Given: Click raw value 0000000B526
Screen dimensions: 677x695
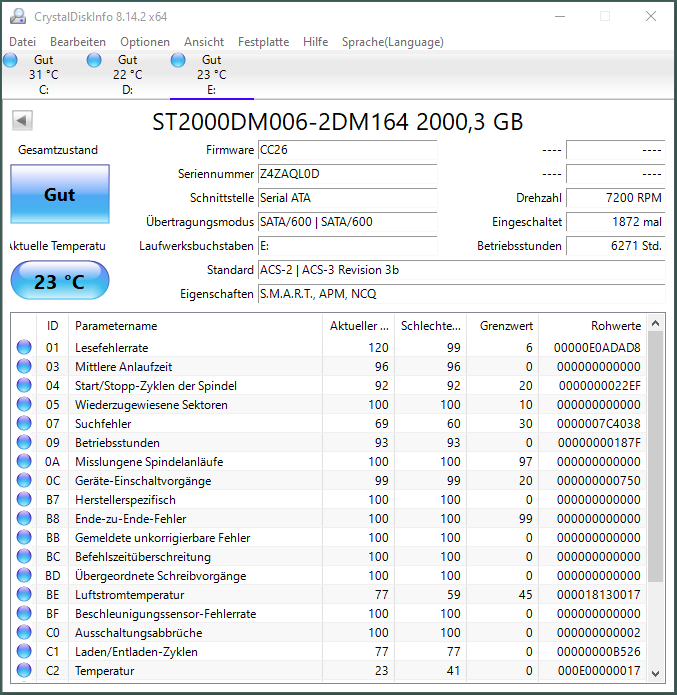Looking at the screenshot, I should [599, 652].
